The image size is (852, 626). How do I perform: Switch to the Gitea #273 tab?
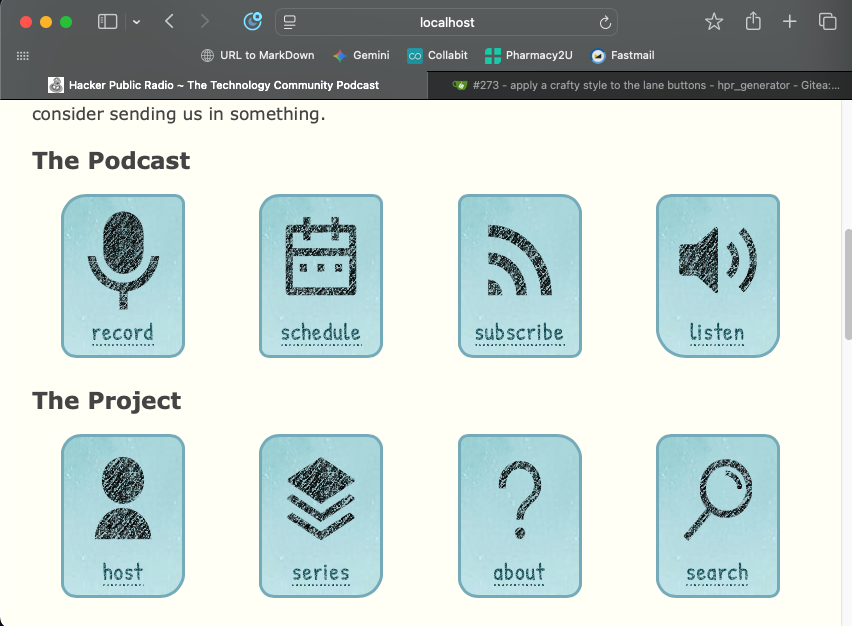638,86
